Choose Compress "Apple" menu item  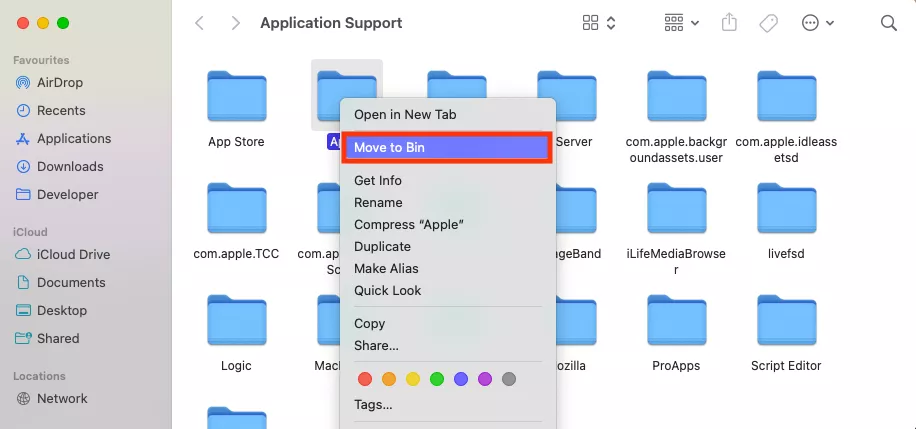(447, 224)
